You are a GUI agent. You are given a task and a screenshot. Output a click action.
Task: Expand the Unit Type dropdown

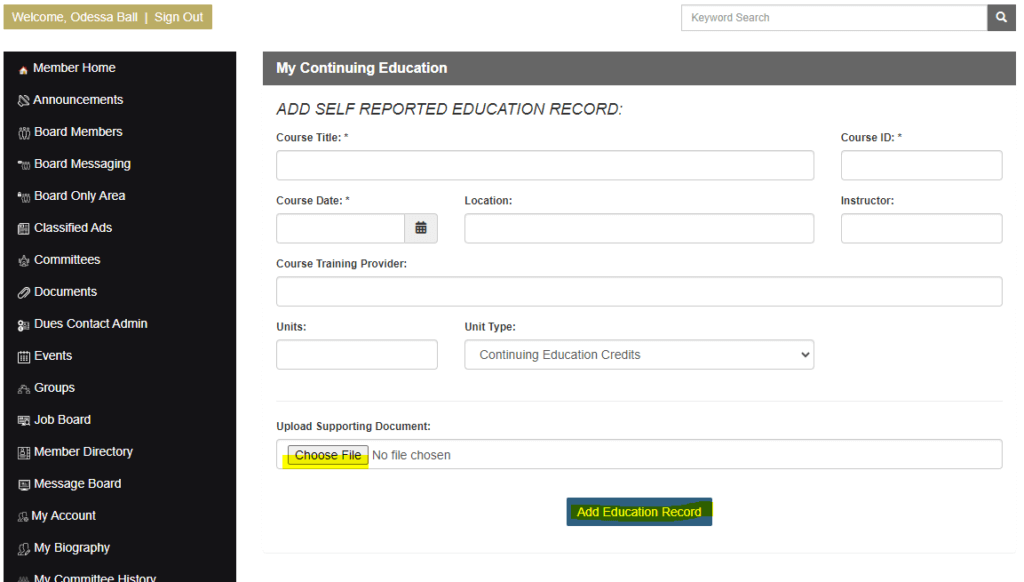(x=639, y=355)
